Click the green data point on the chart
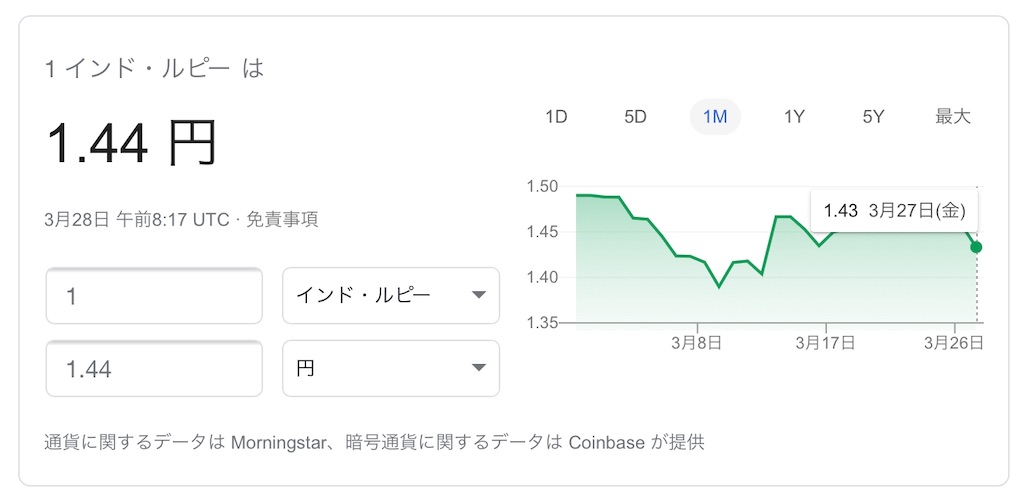 [x=976, y=247]
